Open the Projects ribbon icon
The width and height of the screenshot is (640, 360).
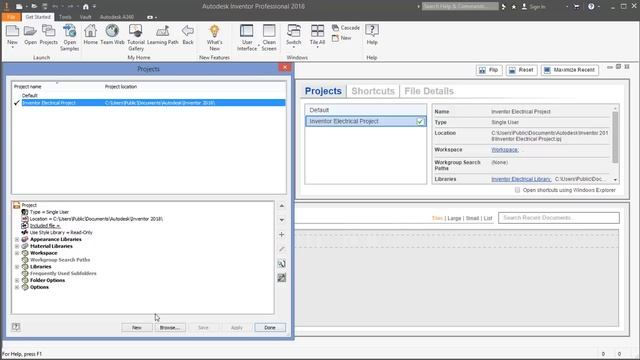[49, 31]
